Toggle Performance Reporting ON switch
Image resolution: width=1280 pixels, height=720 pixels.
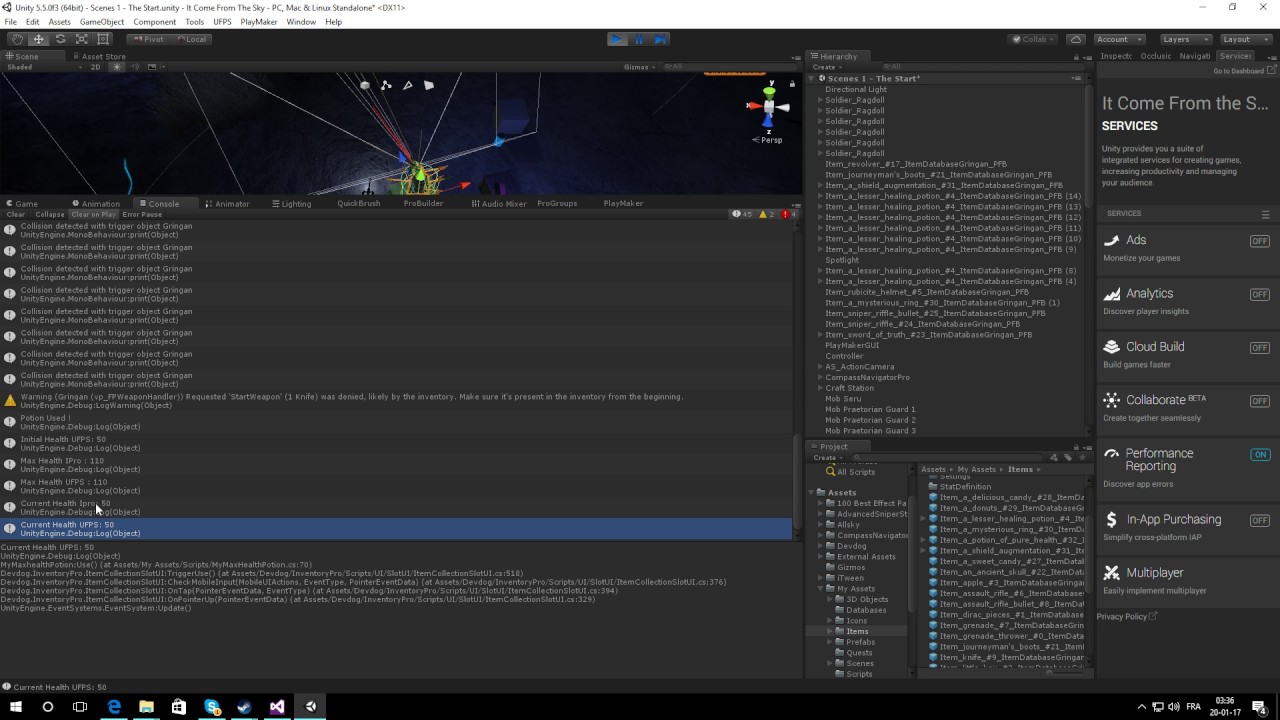1259,454
